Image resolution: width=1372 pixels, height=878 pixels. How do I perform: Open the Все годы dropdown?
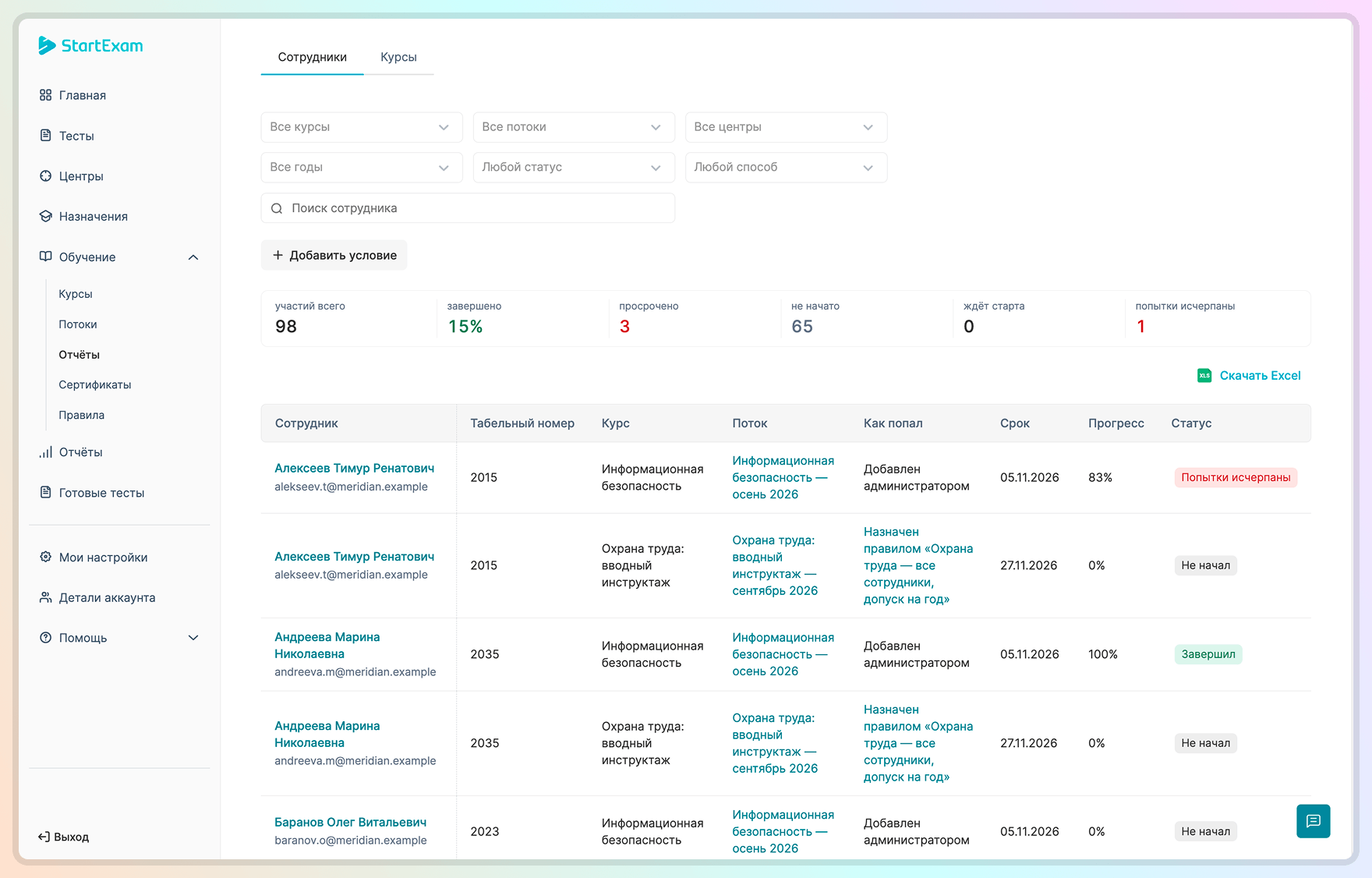click(x=362, y=168)
